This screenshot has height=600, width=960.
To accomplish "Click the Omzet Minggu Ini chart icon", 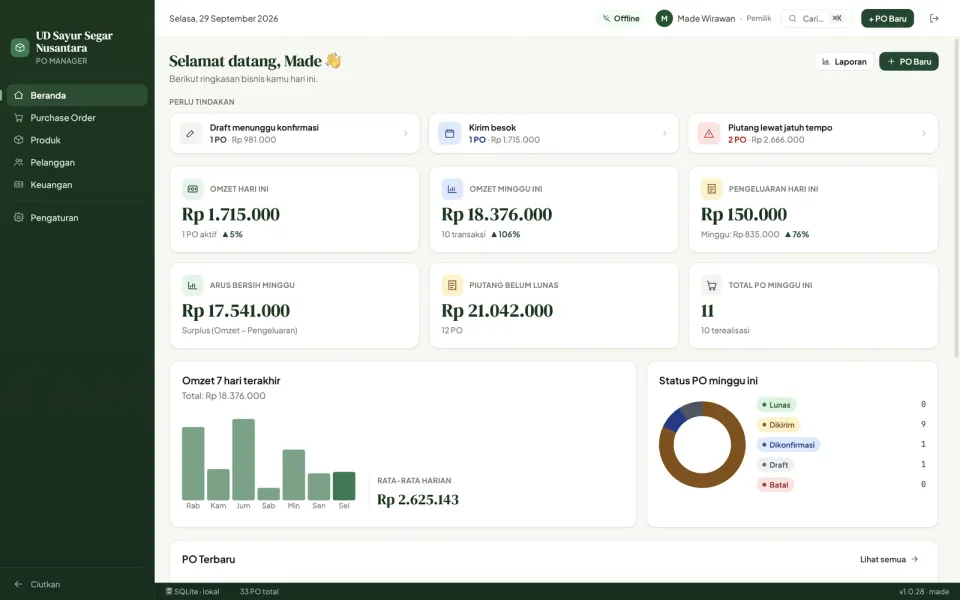I will pos(452,189).
